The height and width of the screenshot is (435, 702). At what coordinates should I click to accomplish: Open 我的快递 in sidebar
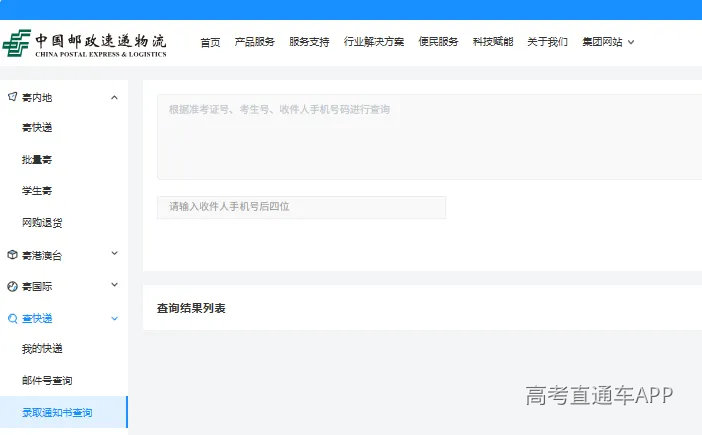pos(42,349)
